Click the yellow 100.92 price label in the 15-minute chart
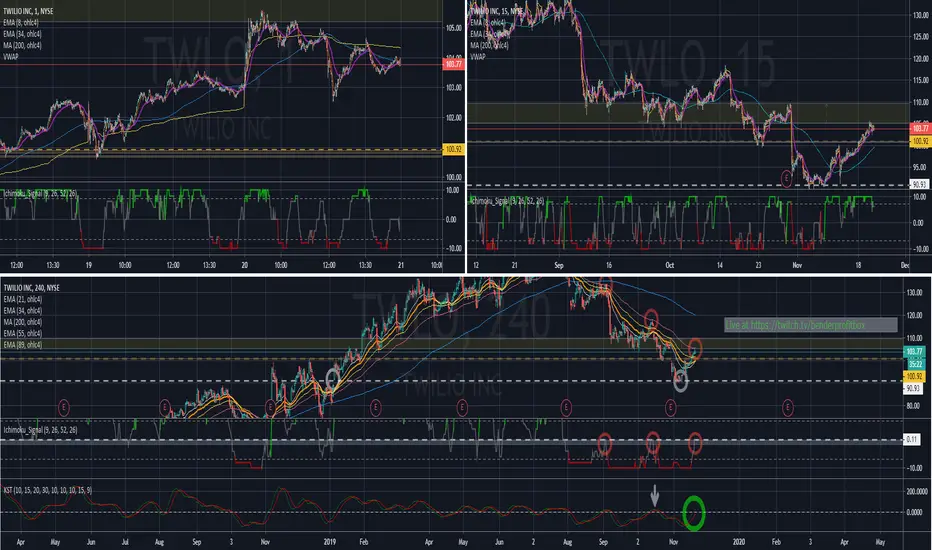932x550 pixels. 920,142
